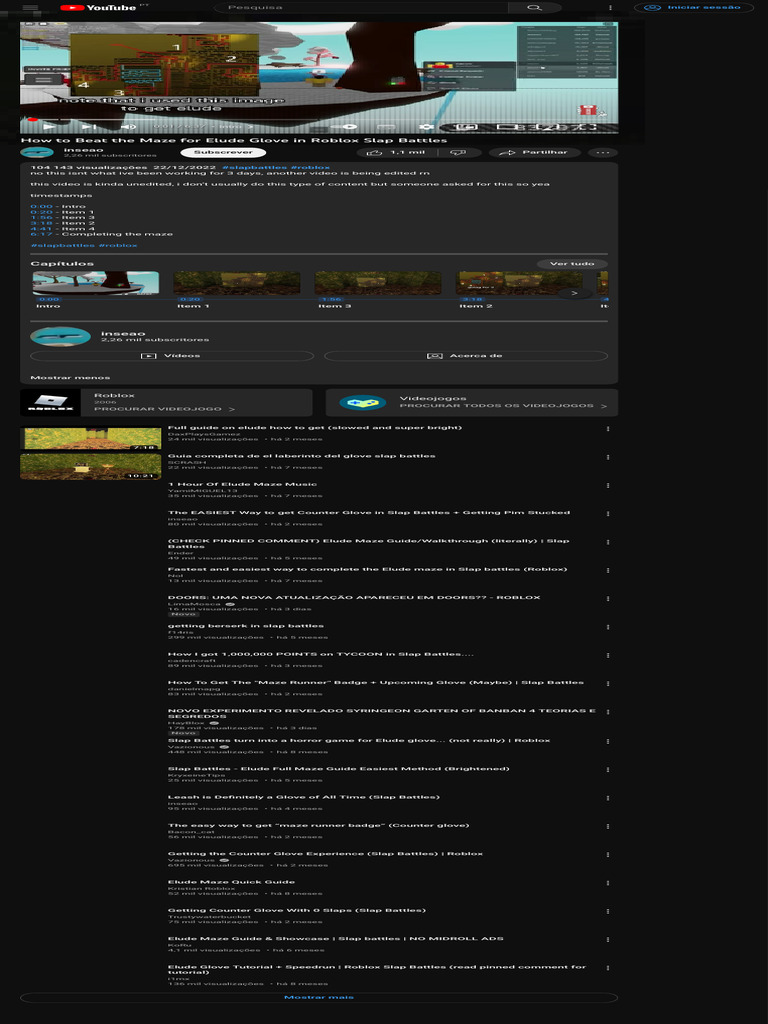The width and height of the screenshot is (768, 1024).
Task: Open the channel's Acerca de tab
Action: 465,356
